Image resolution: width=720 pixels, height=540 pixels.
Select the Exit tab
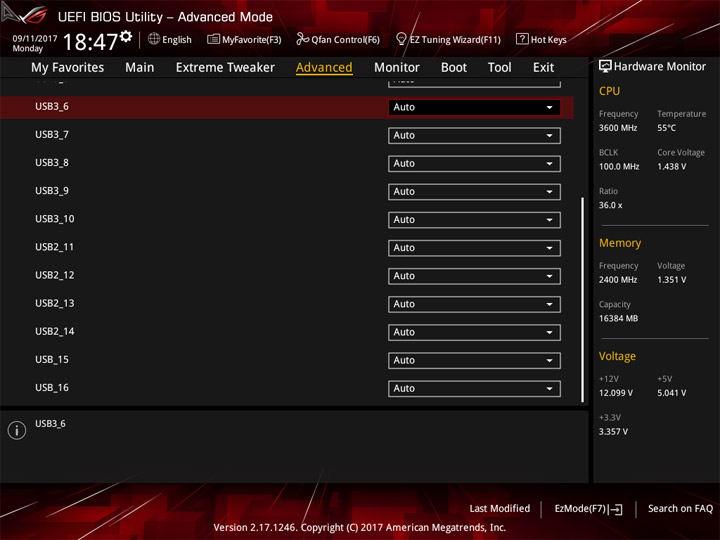[543, 68]
